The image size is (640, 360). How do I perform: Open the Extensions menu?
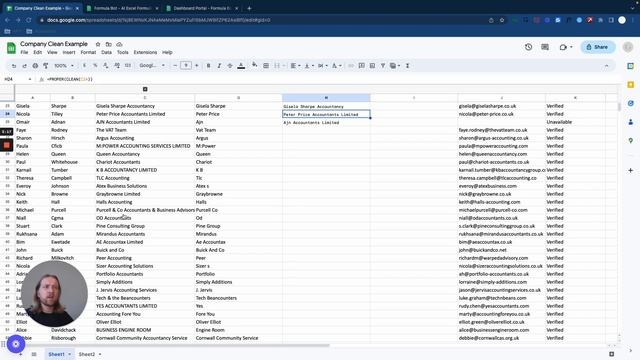[x=145, y=52]
